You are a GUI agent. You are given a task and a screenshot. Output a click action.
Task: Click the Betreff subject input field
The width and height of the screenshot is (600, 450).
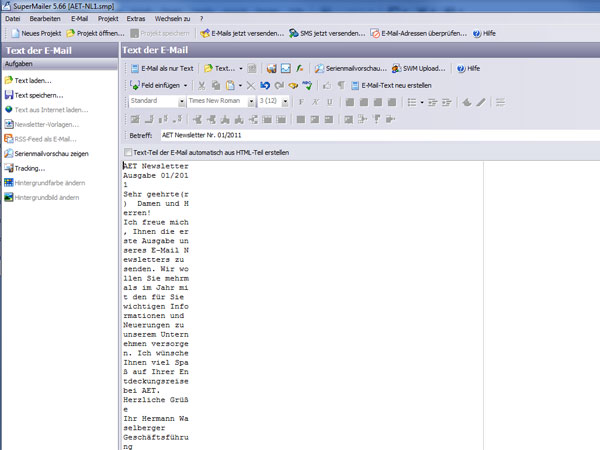pos(380,135)
